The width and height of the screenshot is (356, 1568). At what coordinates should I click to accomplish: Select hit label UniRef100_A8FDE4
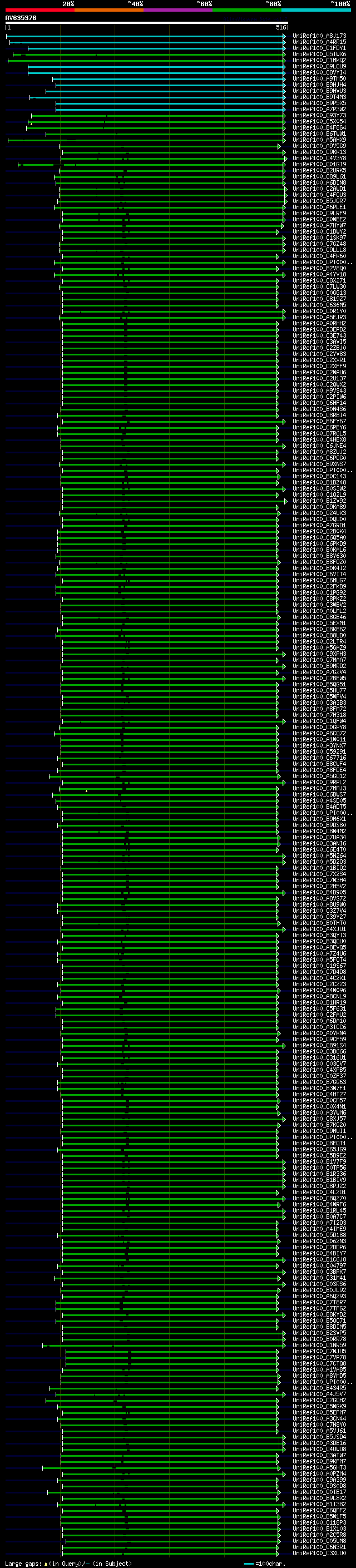pyautogui.click(x=319, y=769)
